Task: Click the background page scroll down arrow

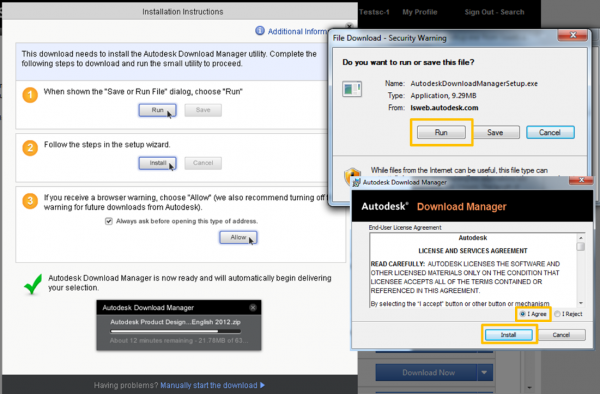Action: coord(530,388)
